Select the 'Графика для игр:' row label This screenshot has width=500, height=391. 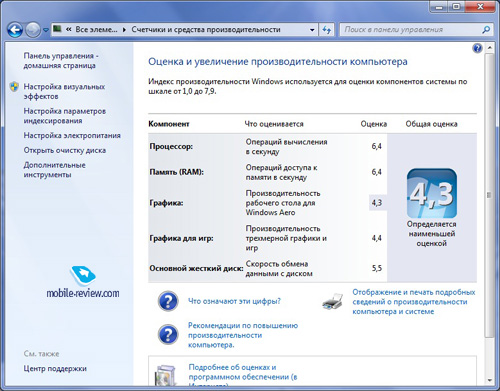pyautogui.click(x=181, y=238)
